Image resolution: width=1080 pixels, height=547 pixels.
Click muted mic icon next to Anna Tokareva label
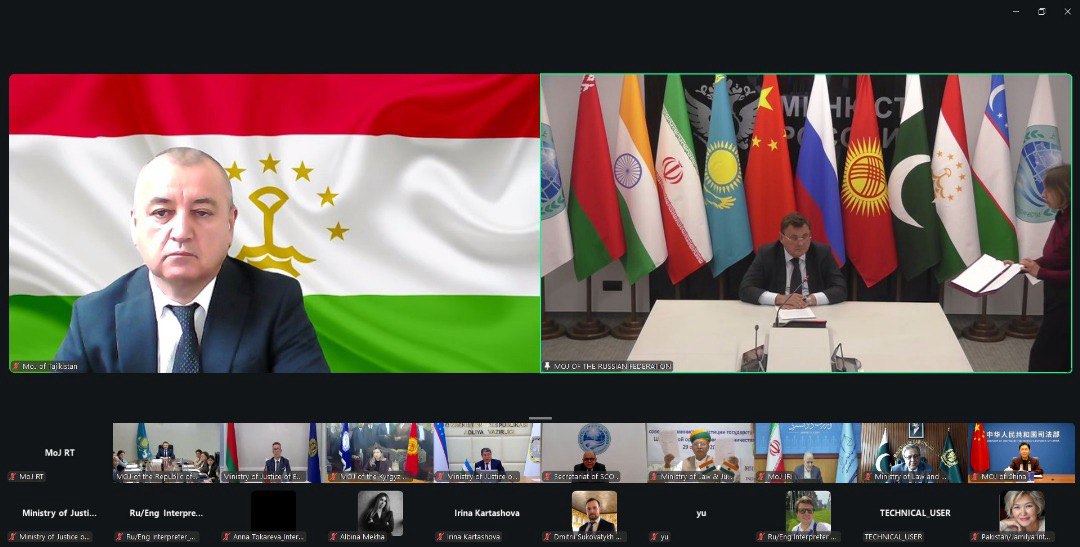(226, 537)
